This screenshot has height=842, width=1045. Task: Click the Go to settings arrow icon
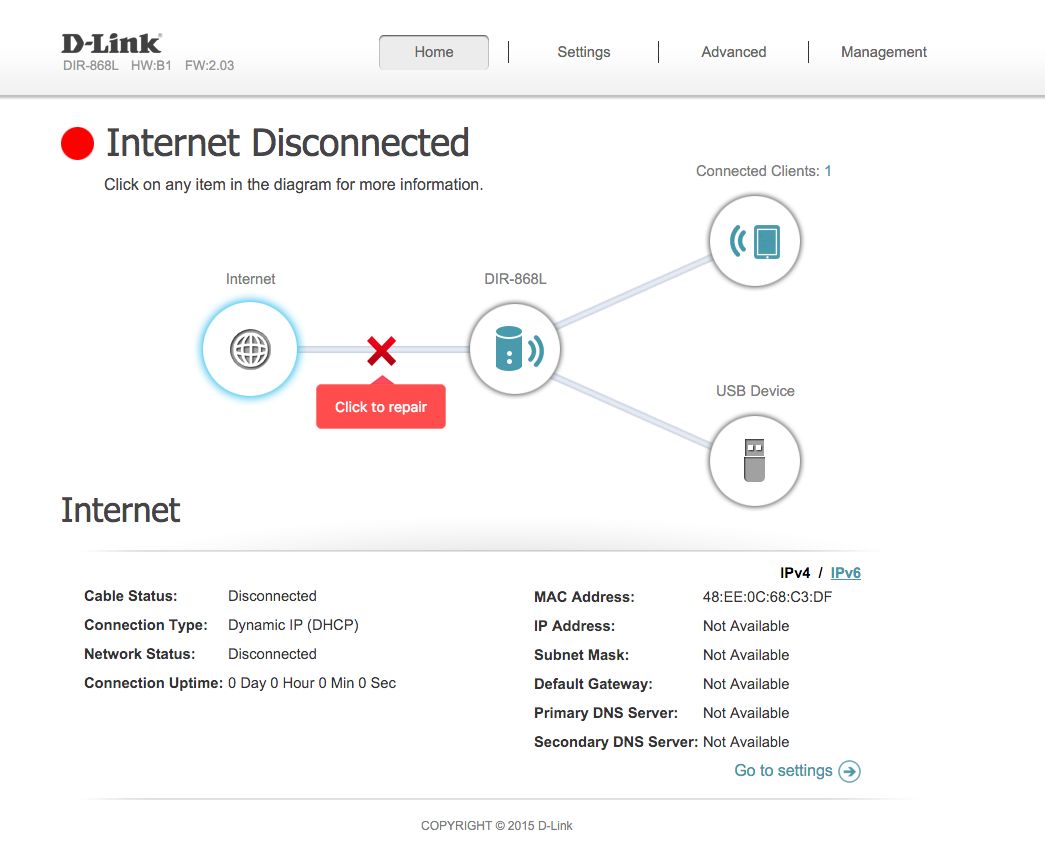[850, 771]
